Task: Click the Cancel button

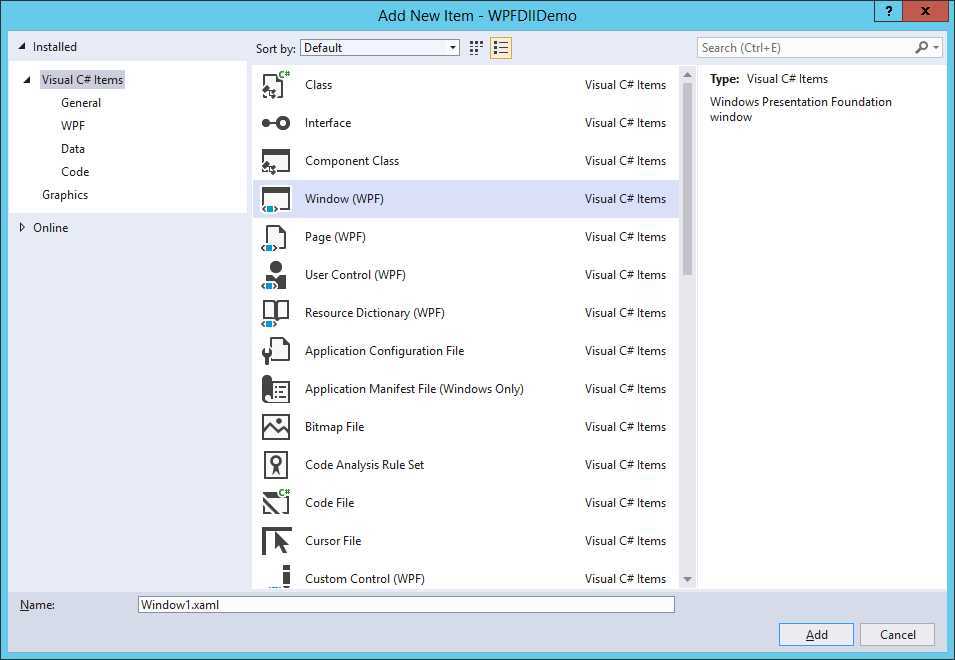Action: 898,634
